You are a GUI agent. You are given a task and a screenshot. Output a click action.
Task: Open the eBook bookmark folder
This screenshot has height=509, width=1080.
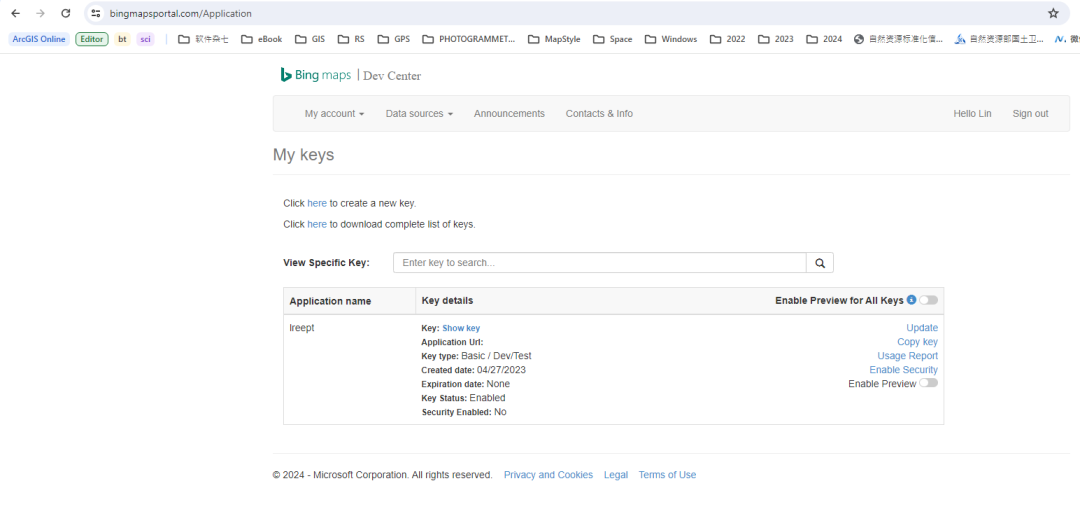tap(262, 39)
